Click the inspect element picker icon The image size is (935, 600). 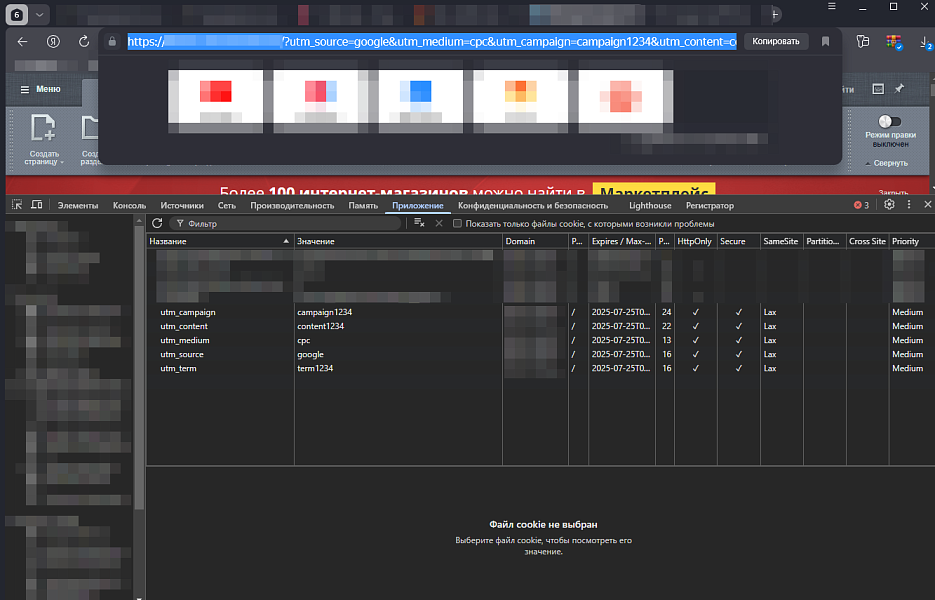17,205
